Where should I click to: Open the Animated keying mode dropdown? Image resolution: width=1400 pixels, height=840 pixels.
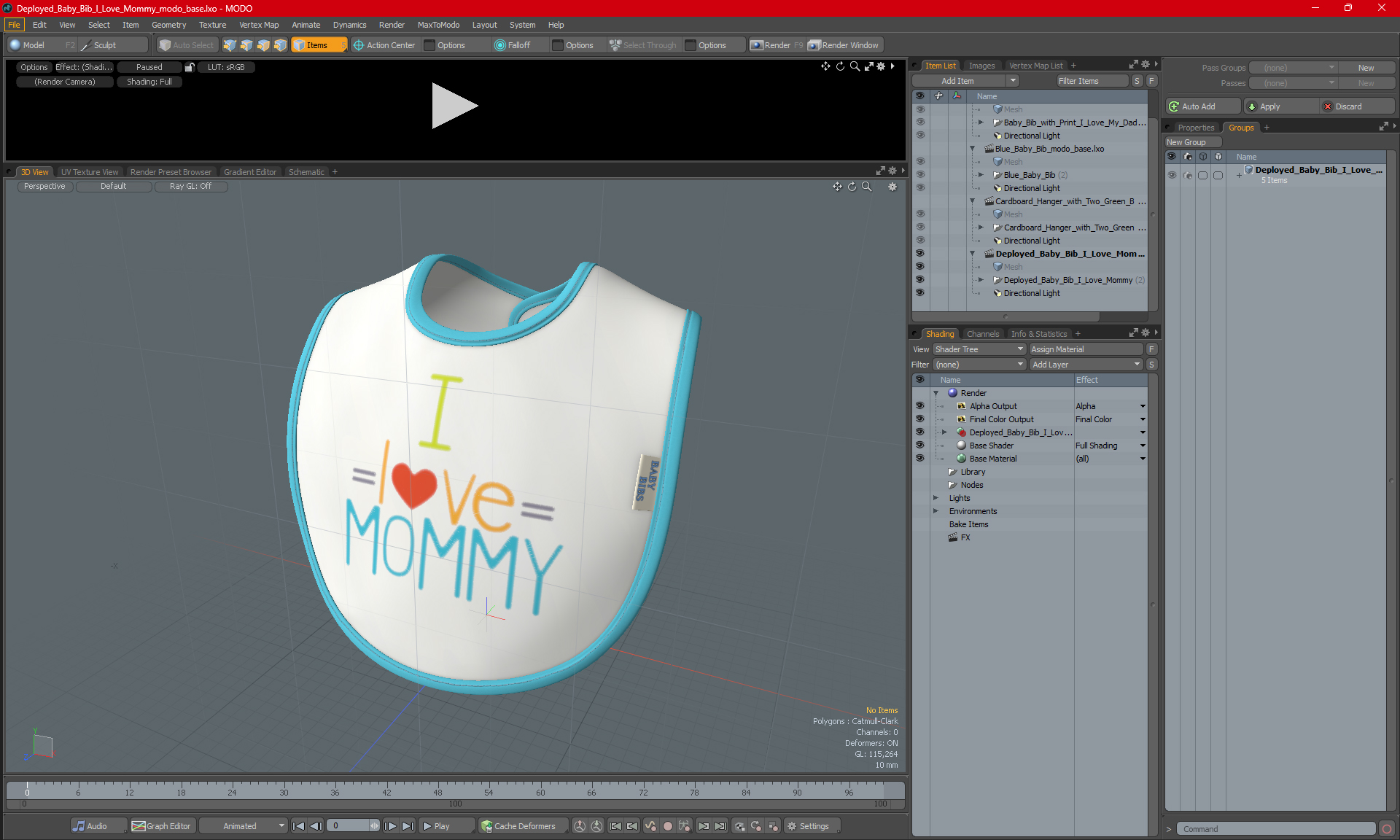244,826
